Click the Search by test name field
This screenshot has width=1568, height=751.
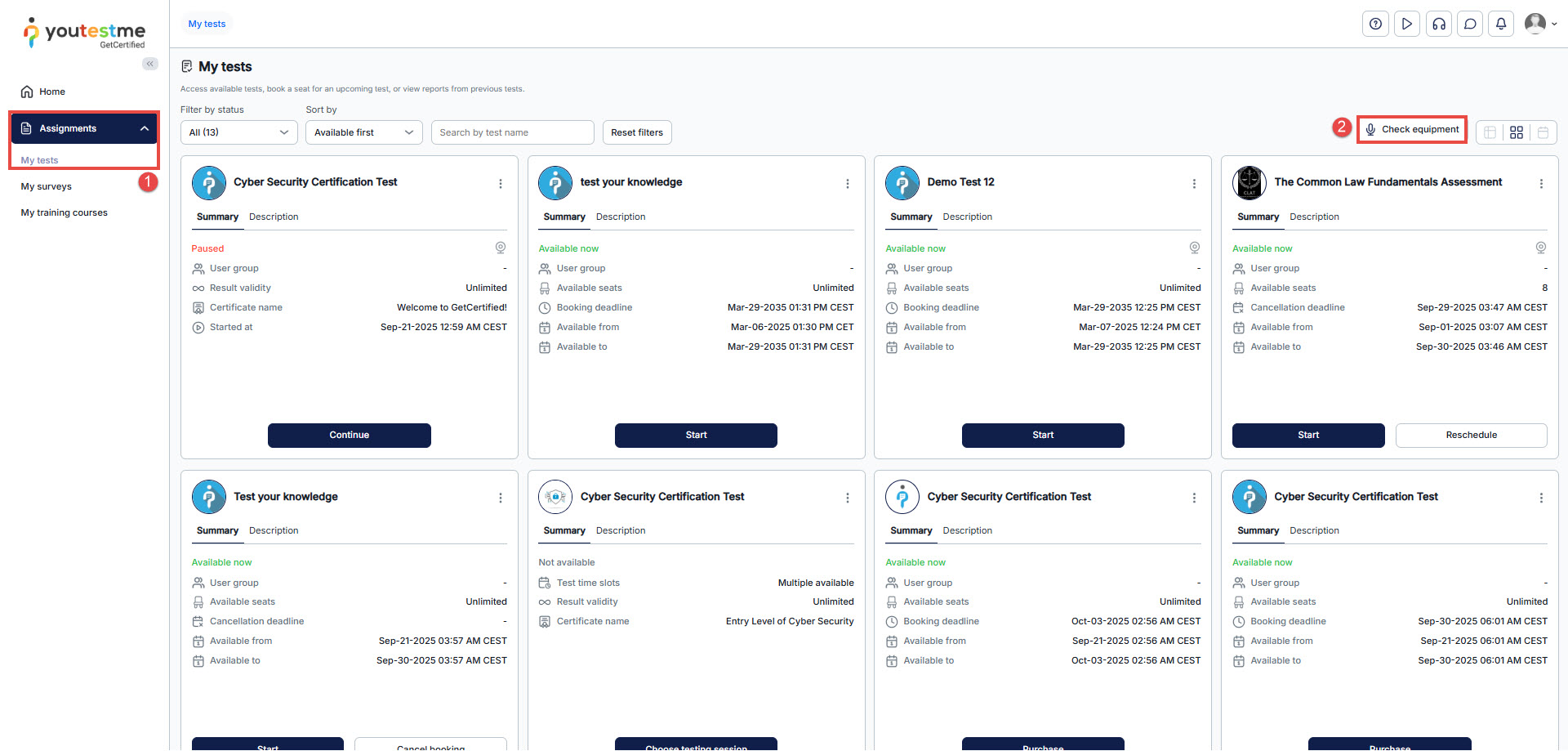[512, 132]
